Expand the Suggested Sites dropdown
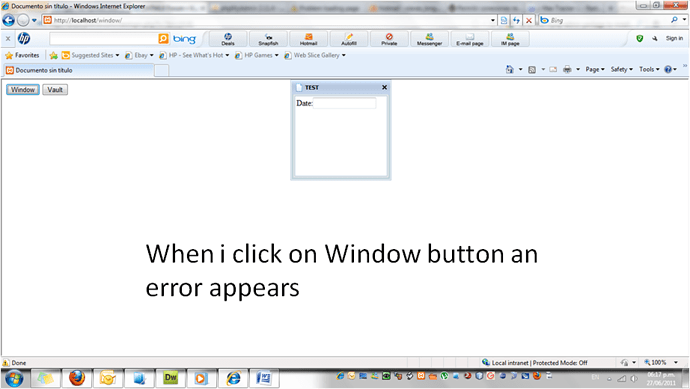Image resolution: width=690 pixels, height=389 pixels. click(x=117, y=55)
